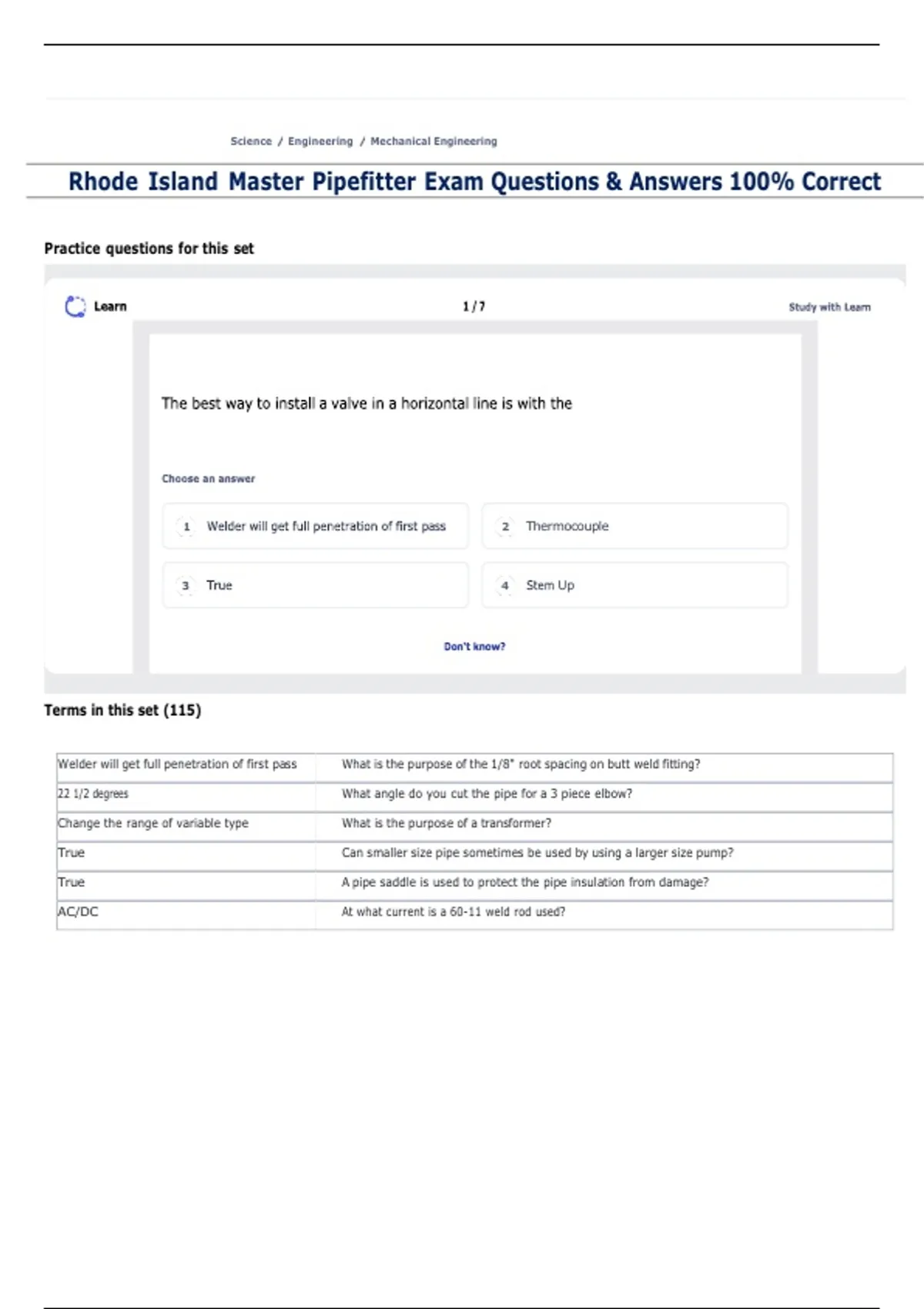Click the number 3 answer badge
The width and height of the screenshot is (924, 1309).
click(186, 586)
